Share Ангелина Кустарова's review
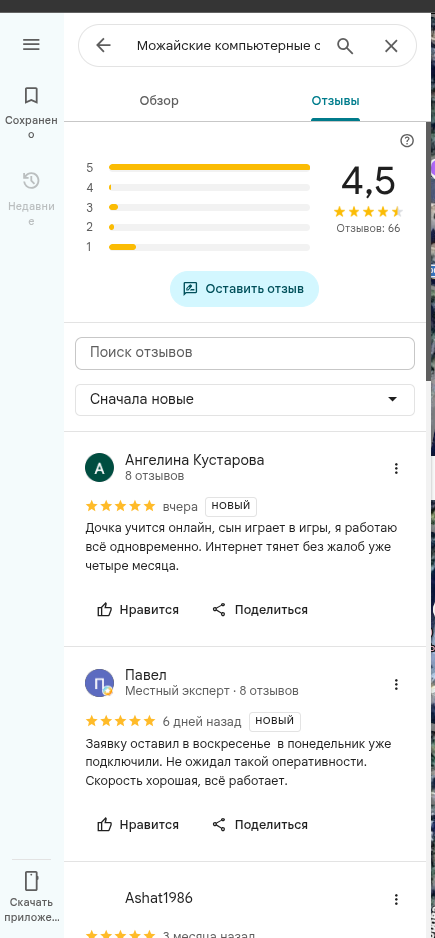The image size is (435, 938). (x=260, y=610)
